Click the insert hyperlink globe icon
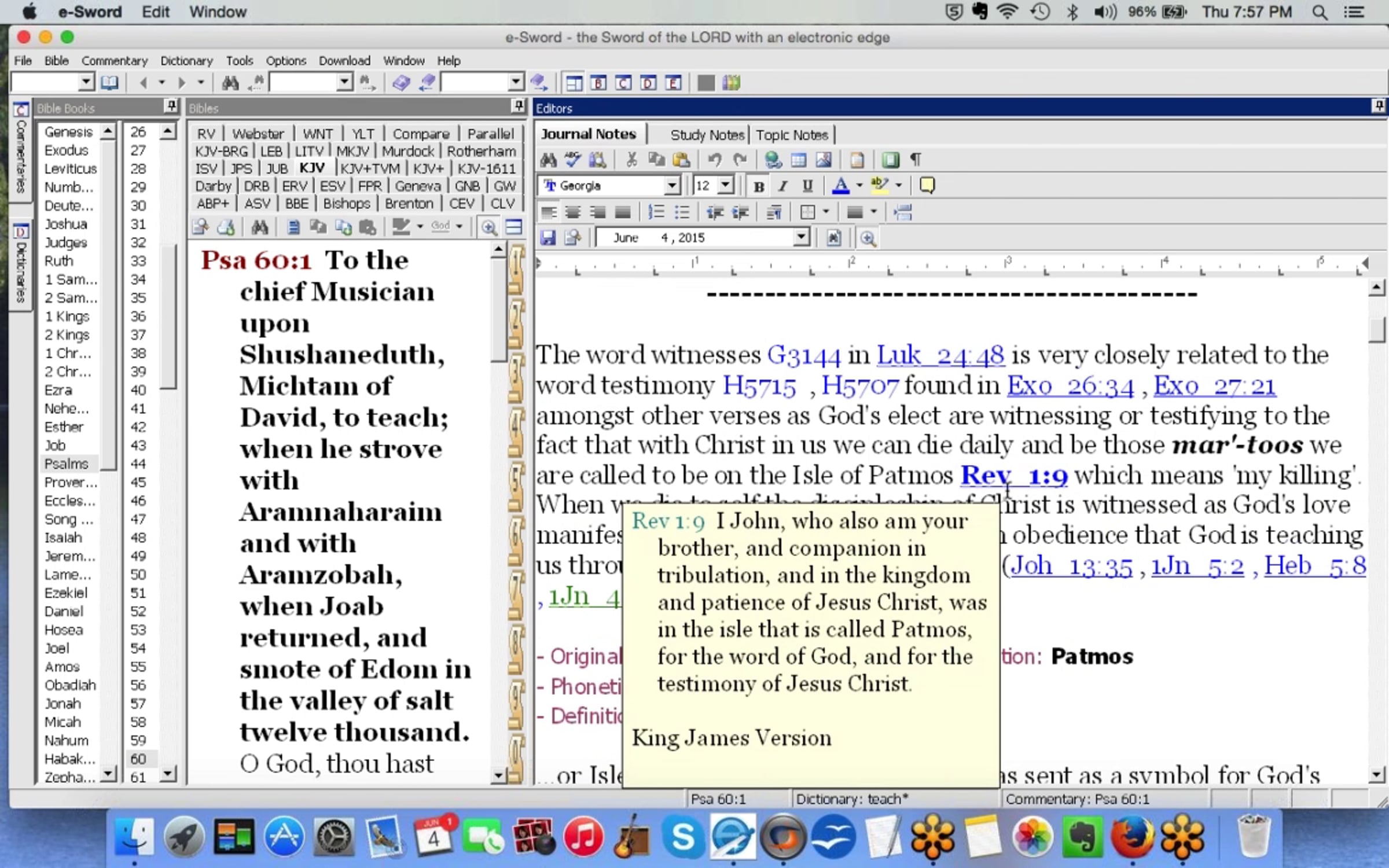Viewport: 1389px width, 868px height. click(x=773, y=160)
